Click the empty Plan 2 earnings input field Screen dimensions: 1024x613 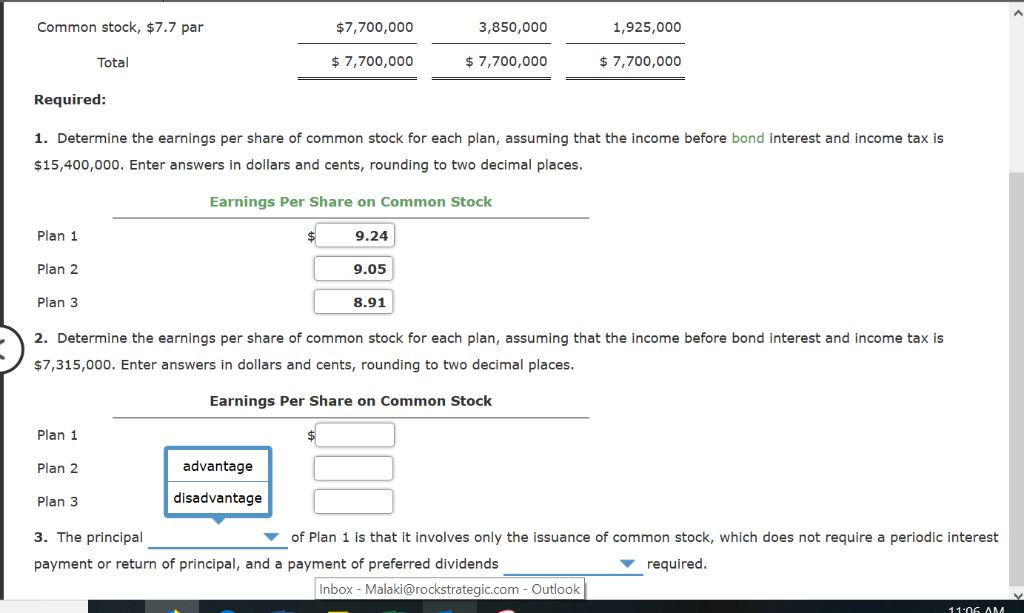coord(353,467)
